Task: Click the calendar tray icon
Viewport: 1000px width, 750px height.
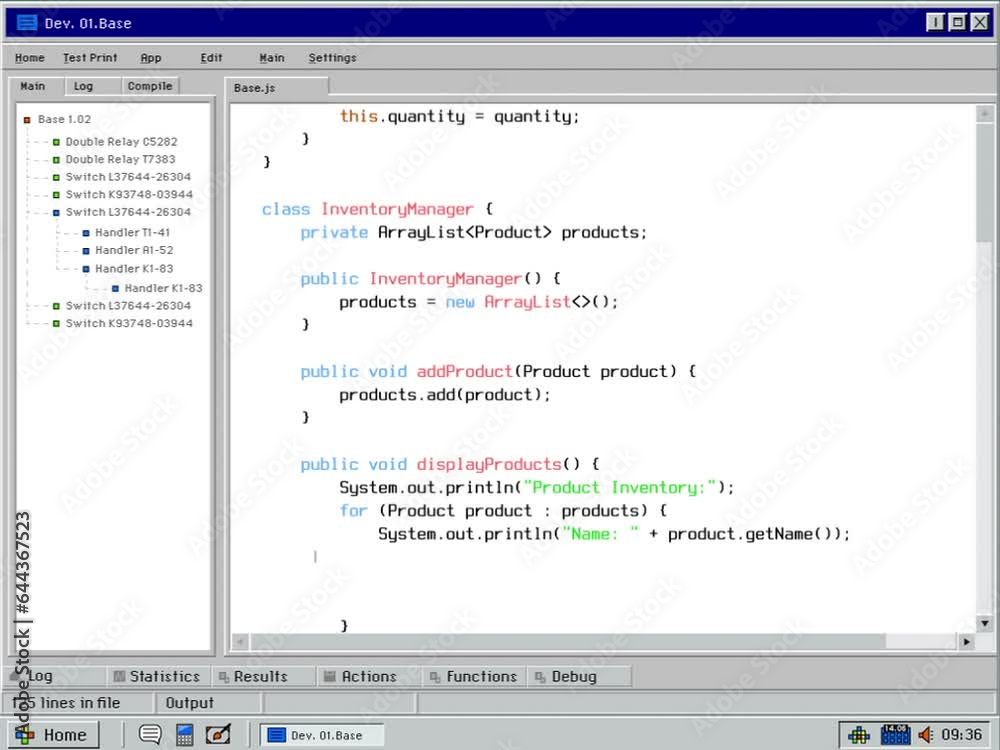Action: (x=895, y=735)
